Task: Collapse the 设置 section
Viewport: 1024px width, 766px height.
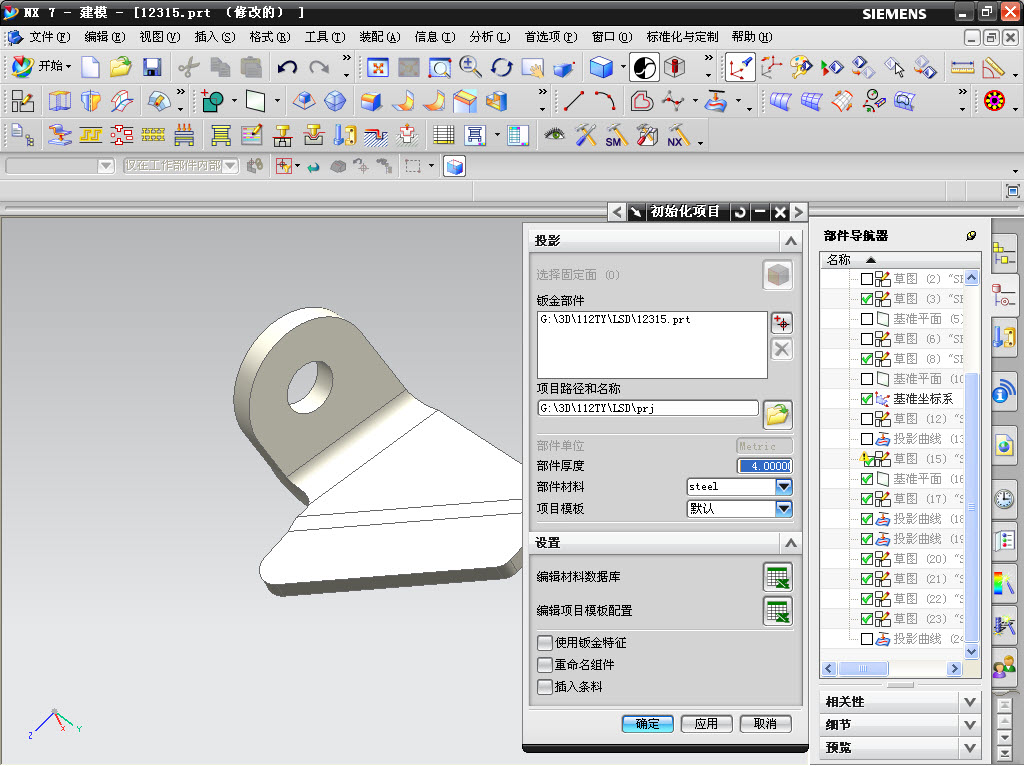Action: pos(791,543)
